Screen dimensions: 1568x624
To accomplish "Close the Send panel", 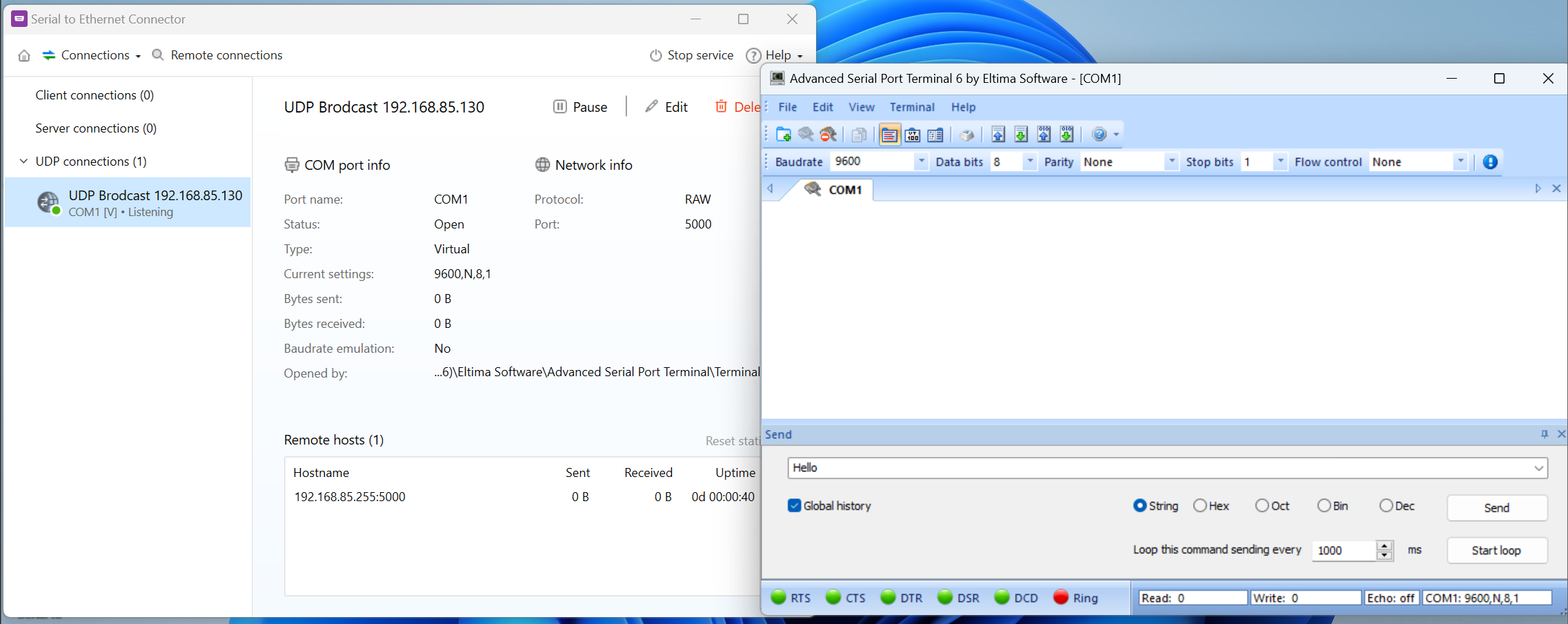I will coord(1561,433).
